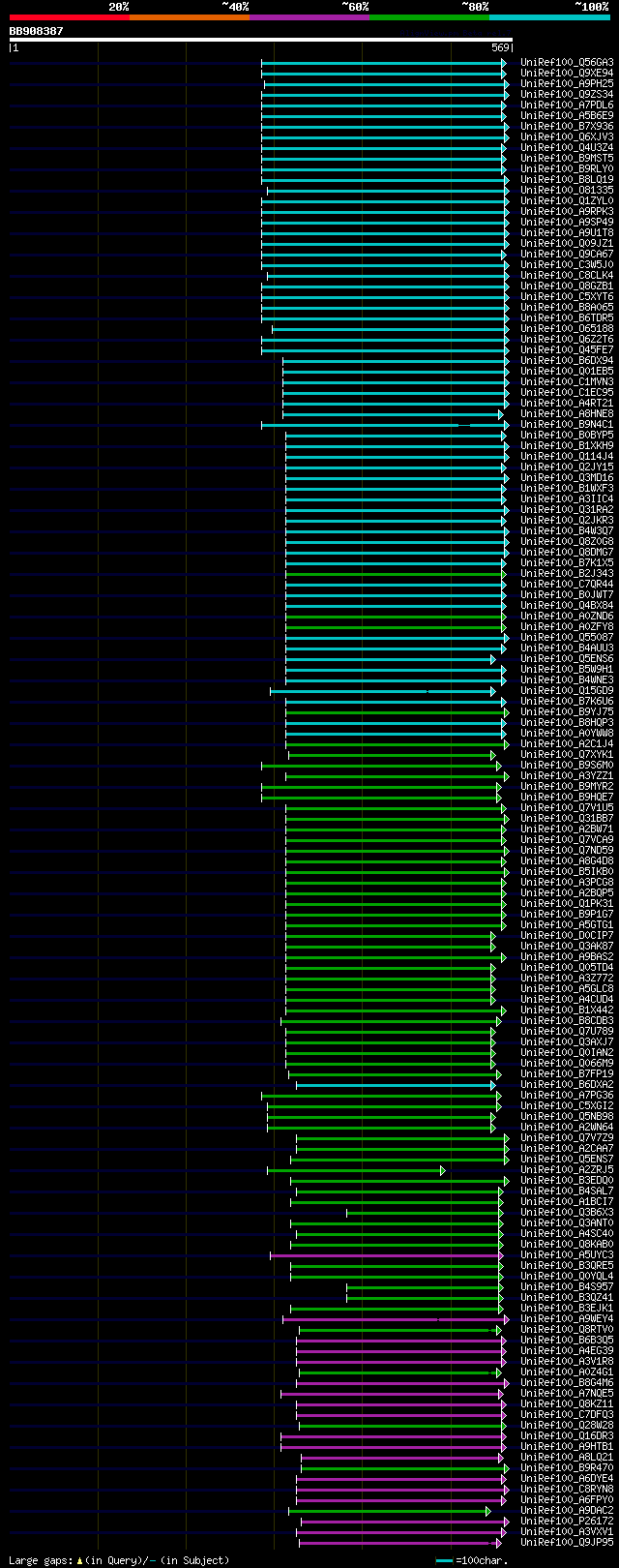Open hit UniRef100_A0ZND6

tap(567, 616)
